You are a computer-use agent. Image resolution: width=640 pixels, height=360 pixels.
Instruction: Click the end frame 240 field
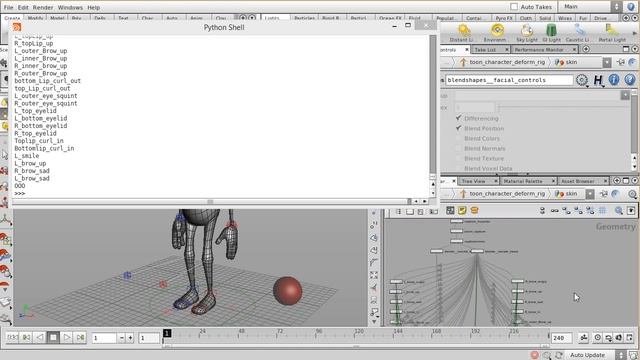coord(562,338)
